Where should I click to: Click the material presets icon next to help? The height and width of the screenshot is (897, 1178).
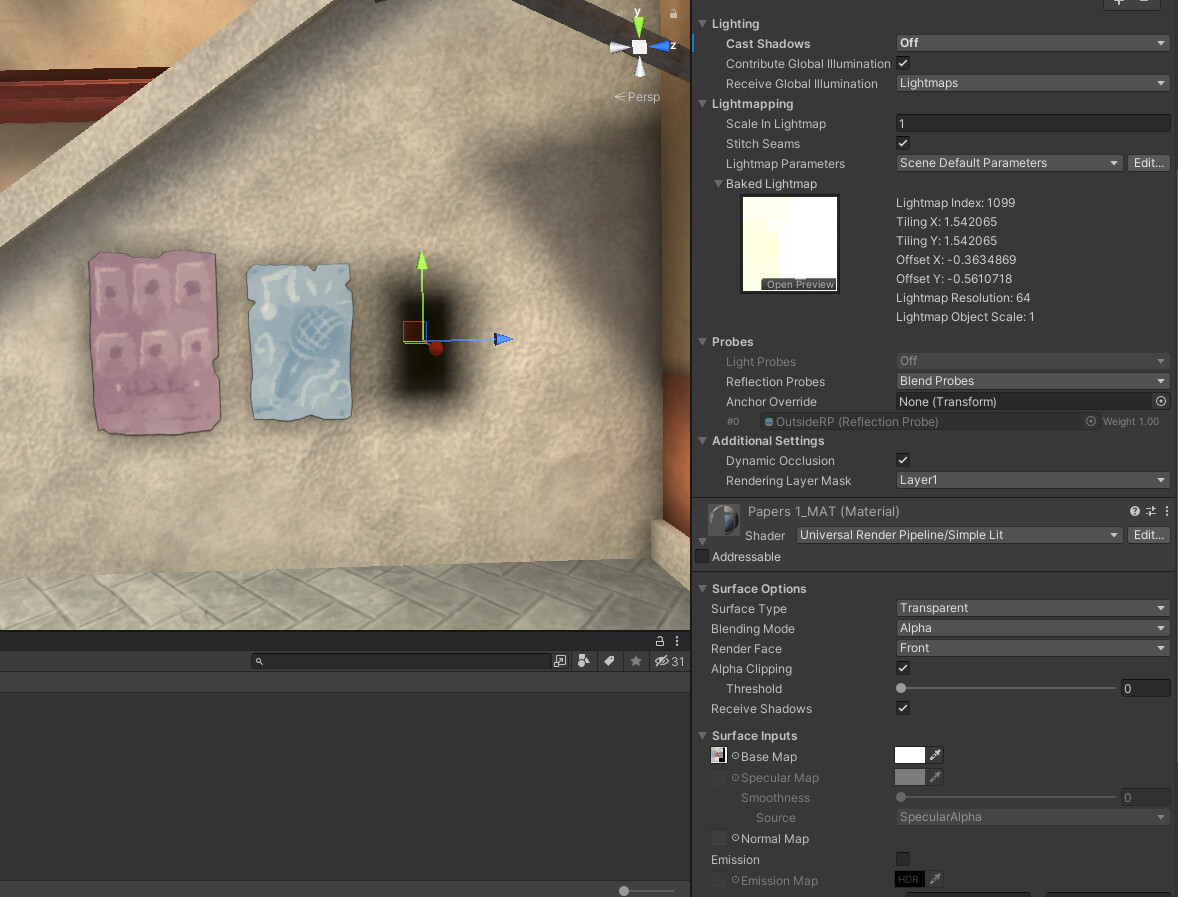point(1150,511)
